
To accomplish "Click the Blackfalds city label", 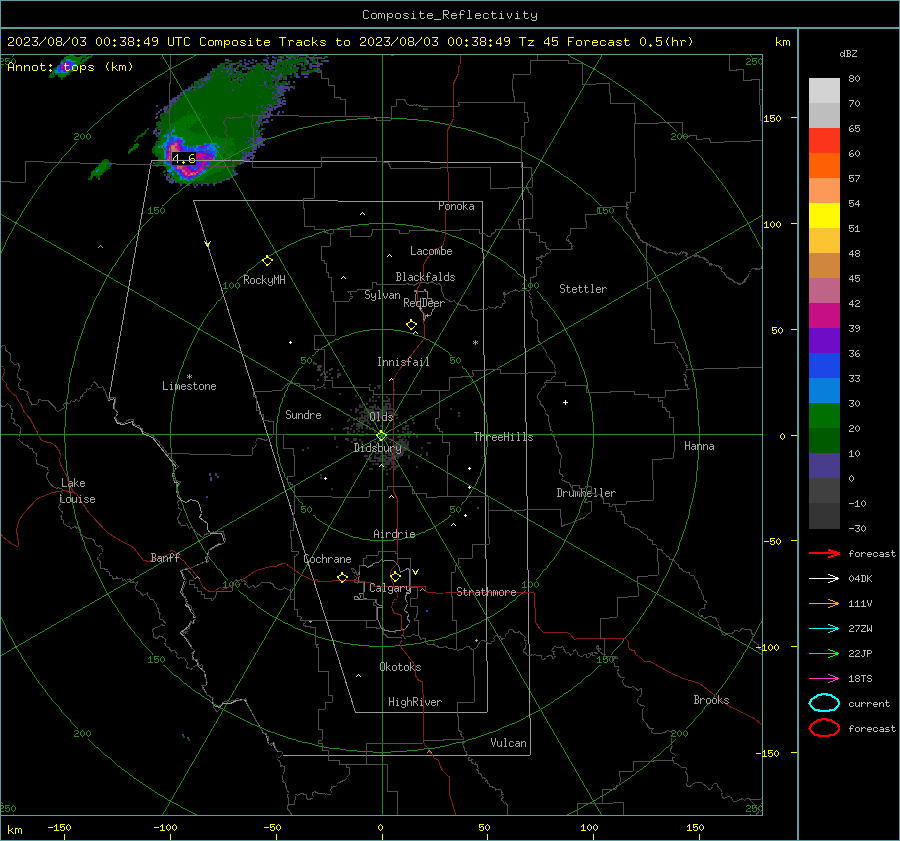I will pyautogui.click(x=425, y=277).
